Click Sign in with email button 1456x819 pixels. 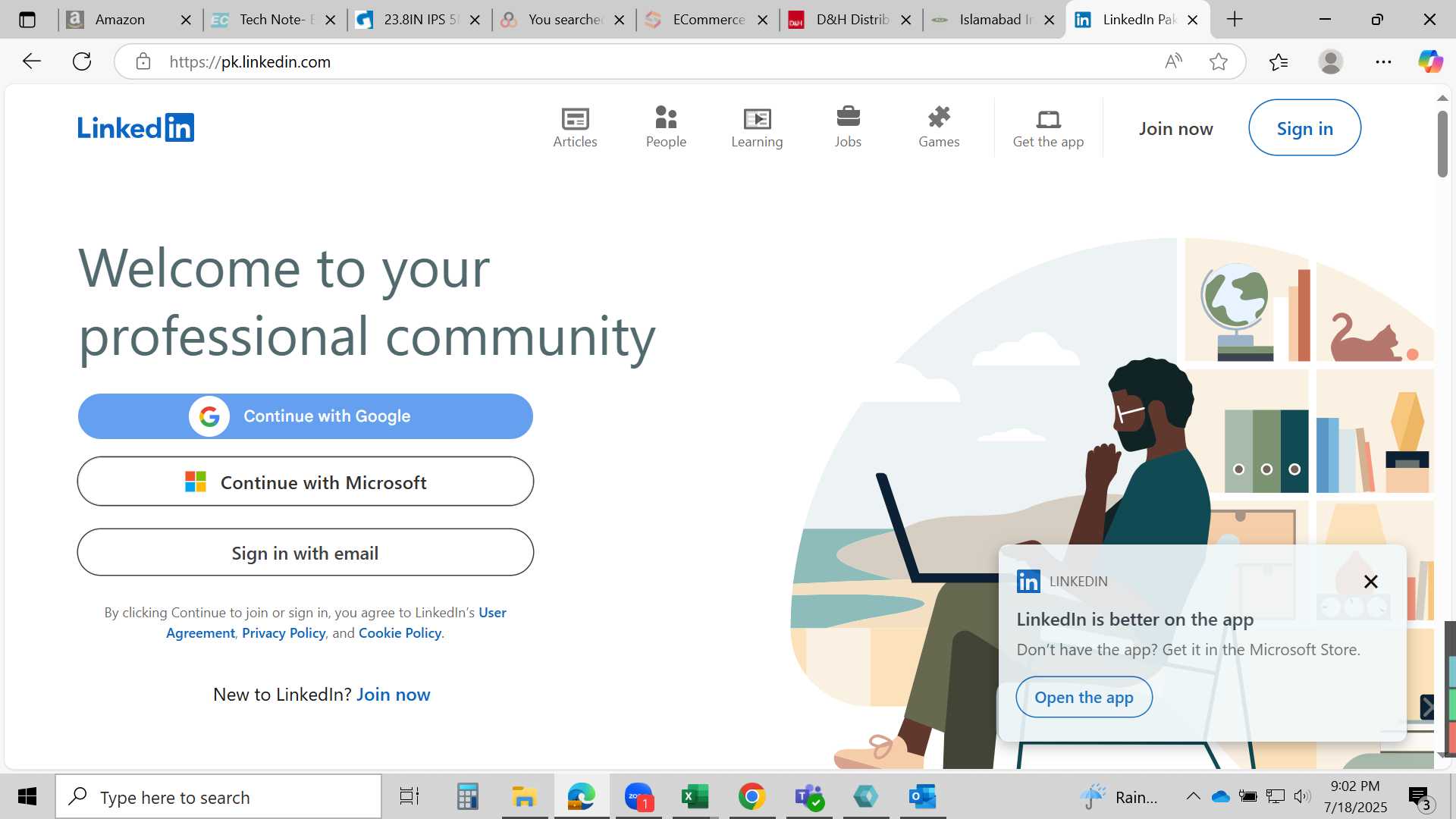[306, 553]
